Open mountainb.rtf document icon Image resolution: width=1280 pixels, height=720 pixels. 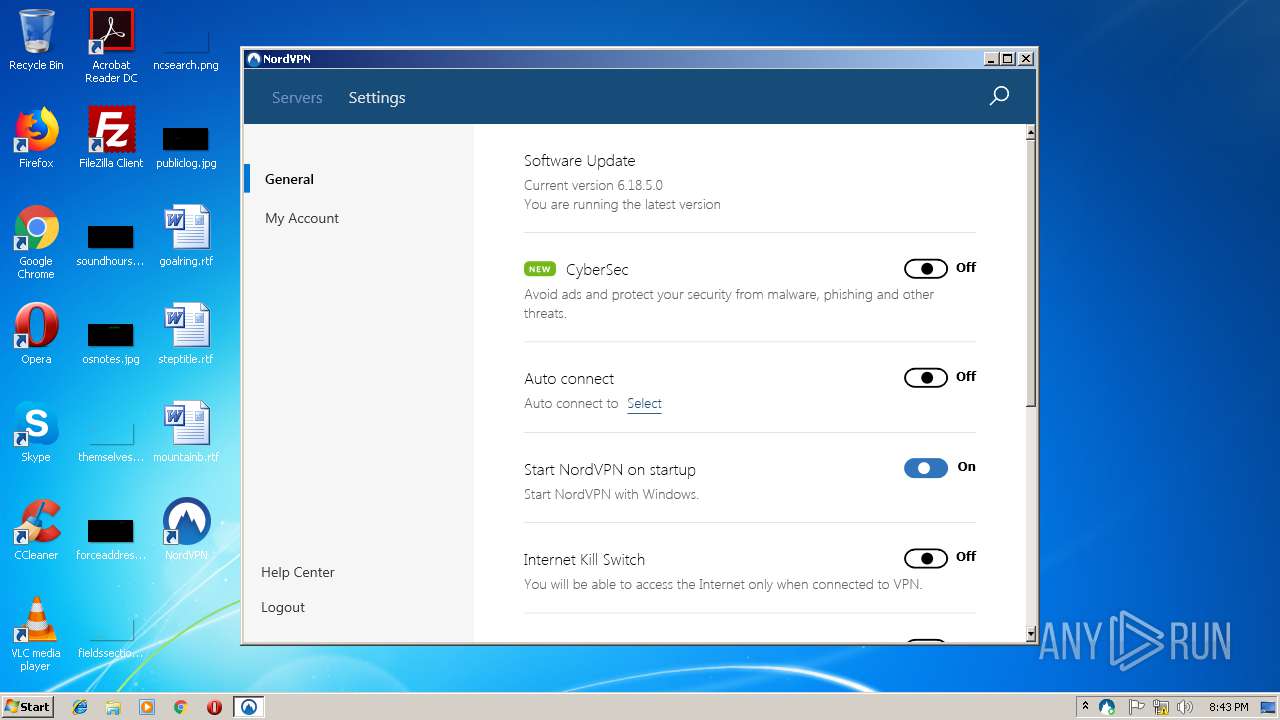tap(186, 432)
